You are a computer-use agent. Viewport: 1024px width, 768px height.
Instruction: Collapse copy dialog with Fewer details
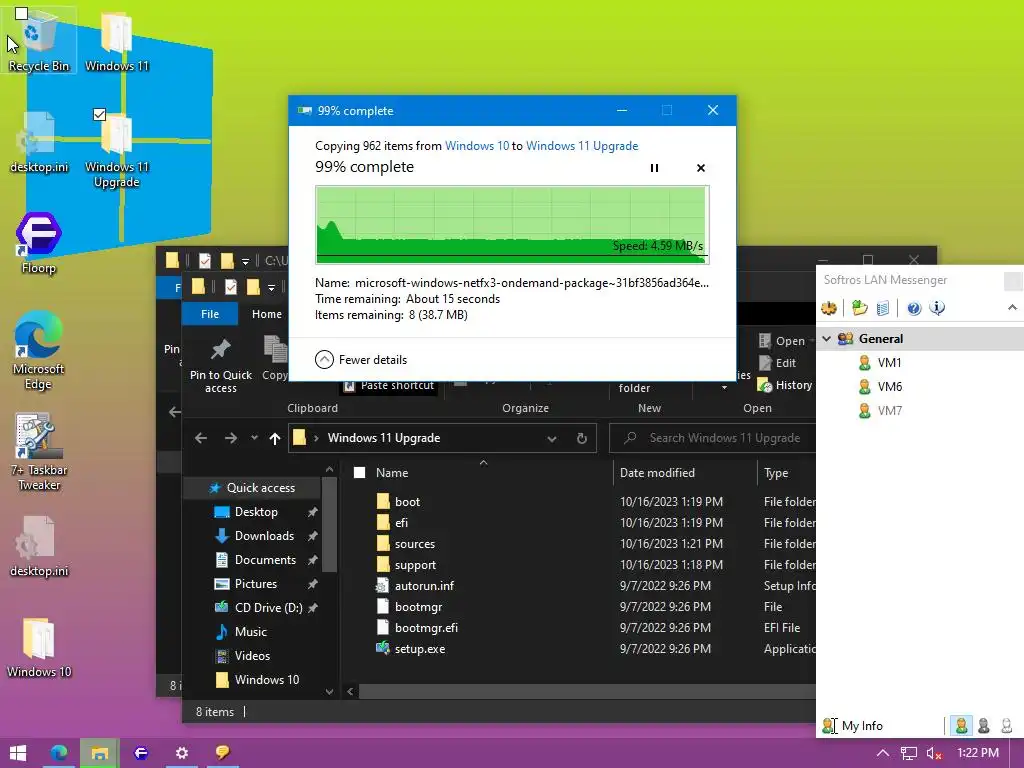[360, 360]
